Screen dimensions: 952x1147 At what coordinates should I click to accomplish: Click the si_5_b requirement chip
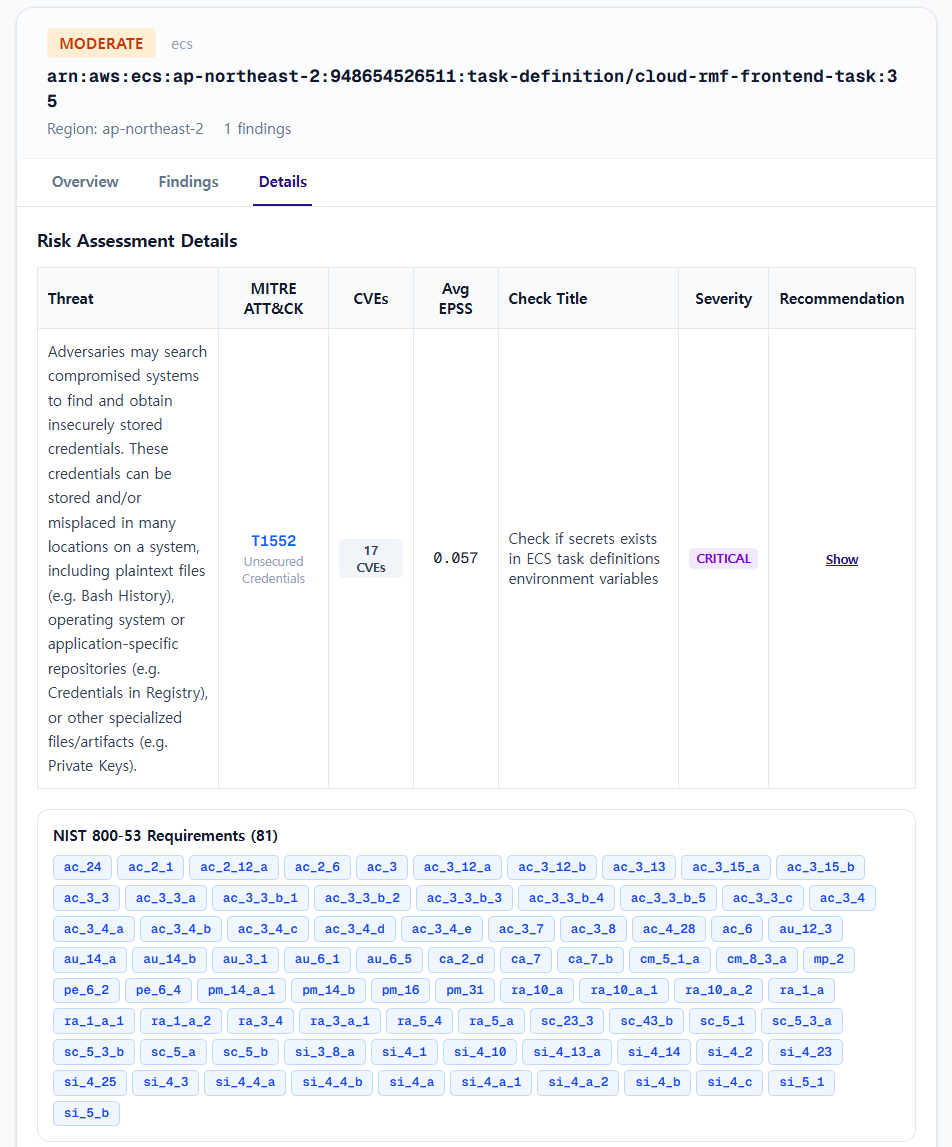(x=86, y=1113)
